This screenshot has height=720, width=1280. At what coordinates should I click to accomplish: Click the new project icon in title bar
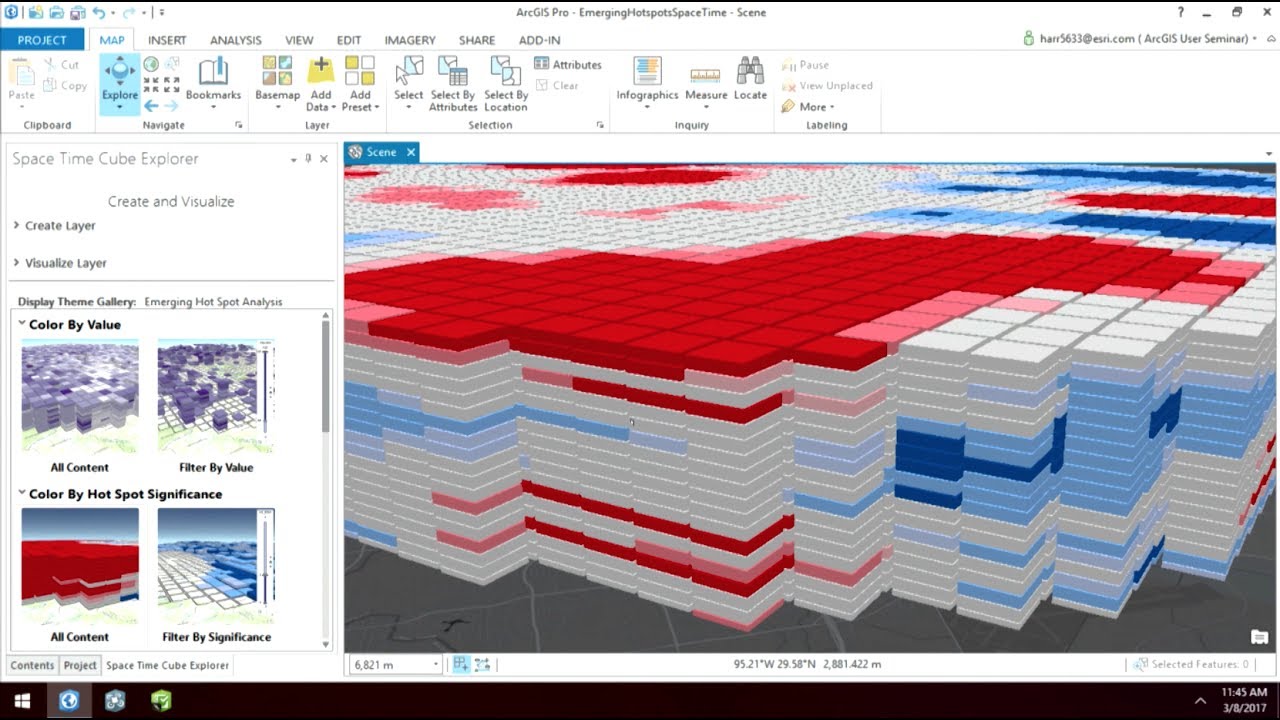(36, 12)
